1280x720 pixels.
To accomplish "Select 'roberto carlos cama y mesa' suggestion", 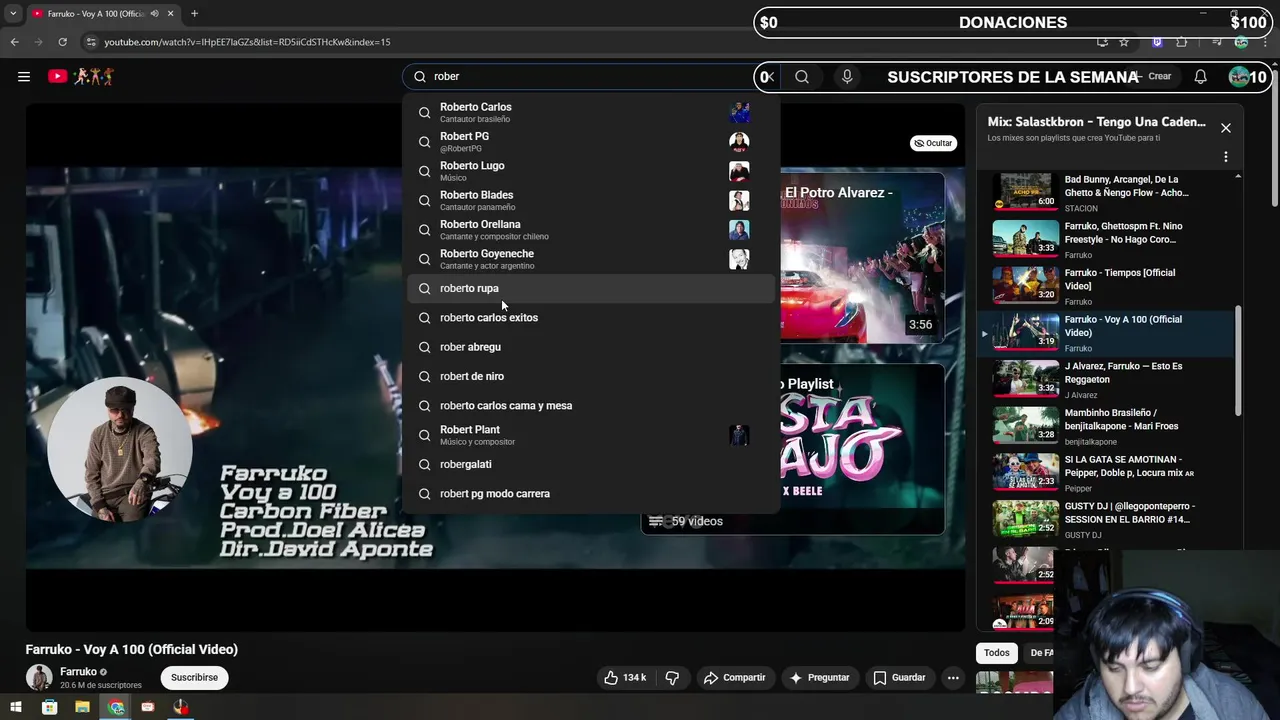I will pyautogui.click(x=591, y=405).
